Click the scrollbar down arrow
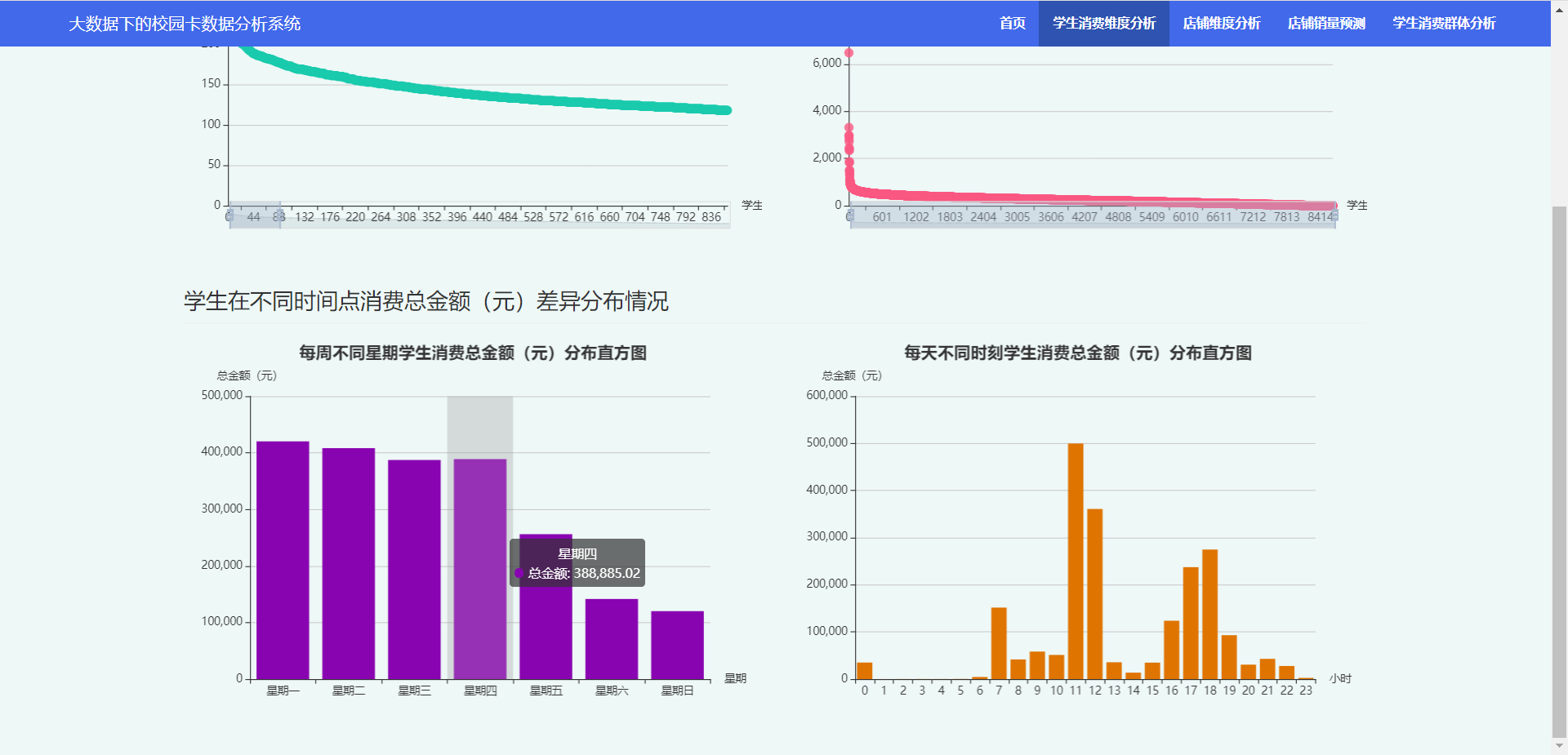The image size is (1568, 755). tap(1559, 746)
